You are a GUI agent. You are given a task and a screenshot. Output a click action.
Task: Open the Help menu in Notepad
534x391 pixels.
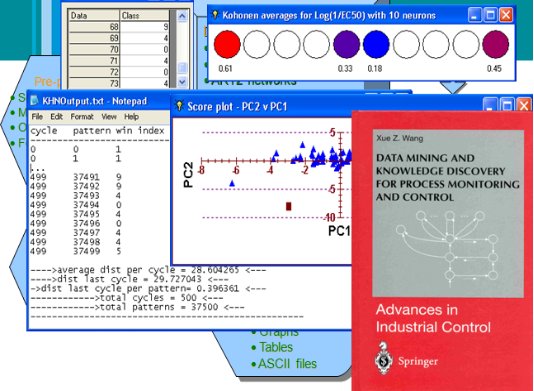click(x=131, y=117)
